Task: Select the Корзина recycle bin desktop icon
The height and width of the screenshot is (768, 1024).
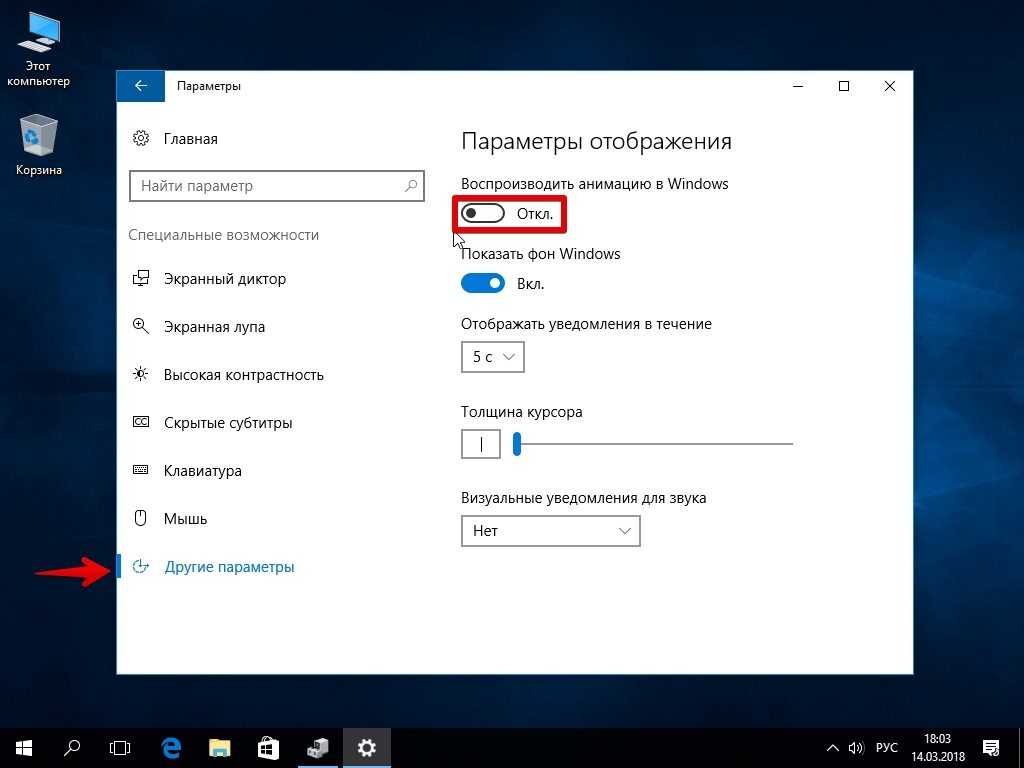Action: coord(39,144)
